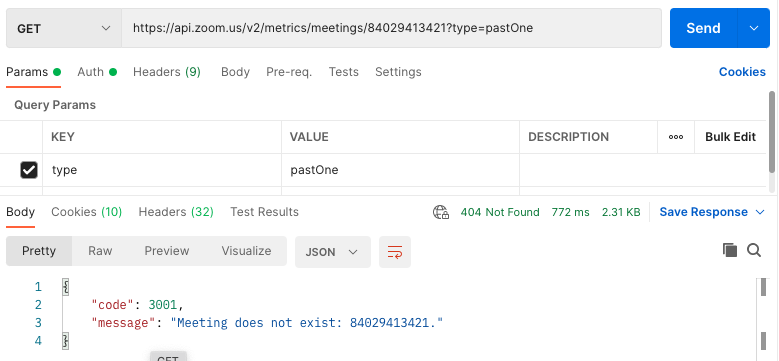The height and width of the screenshot is (361, 779).
Task: Open the request Headers (9) tab
Action: click(167, 72)
